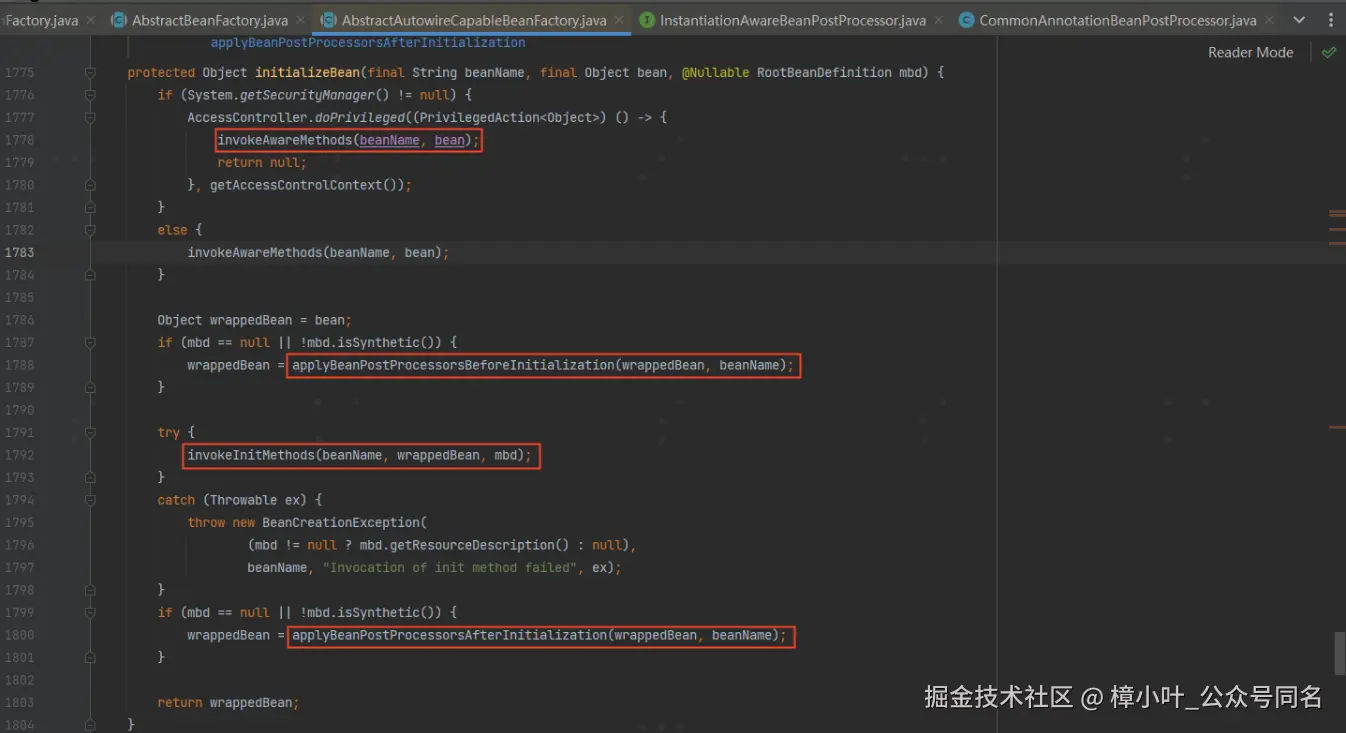Screen dimensions: 1346x733
Task: Click invokeInitMethods call on line 1792
Action: point(251,455)
